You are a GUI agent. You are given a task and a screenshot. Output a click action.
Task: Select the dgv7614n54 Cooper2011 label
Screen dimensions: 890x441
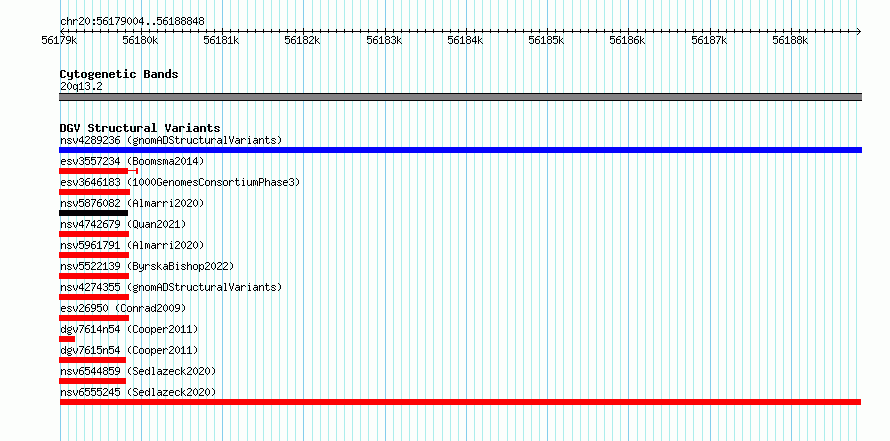coord(129,329)
